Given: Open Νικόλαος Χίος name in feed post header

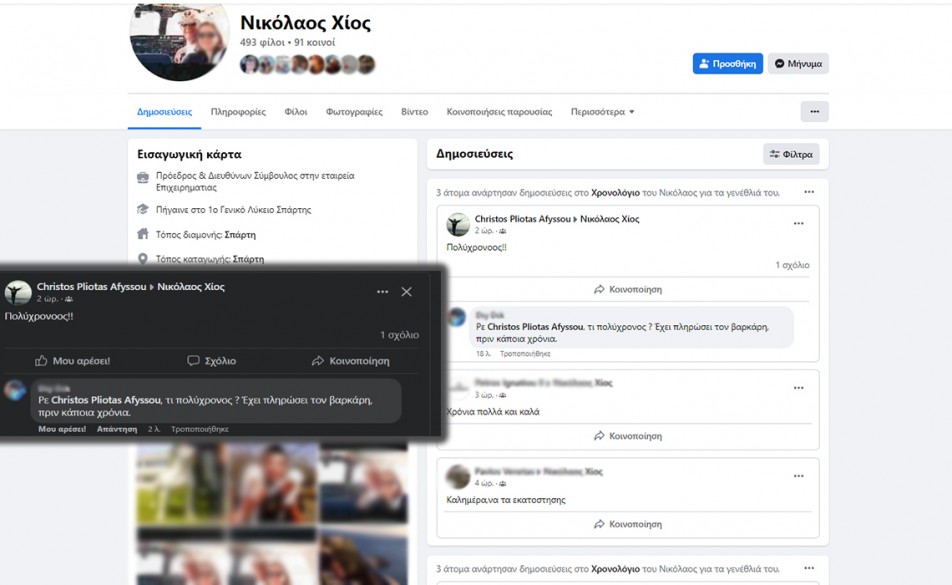Looking at the screenshot, I should pyautogui.click(x=610, y=219).
